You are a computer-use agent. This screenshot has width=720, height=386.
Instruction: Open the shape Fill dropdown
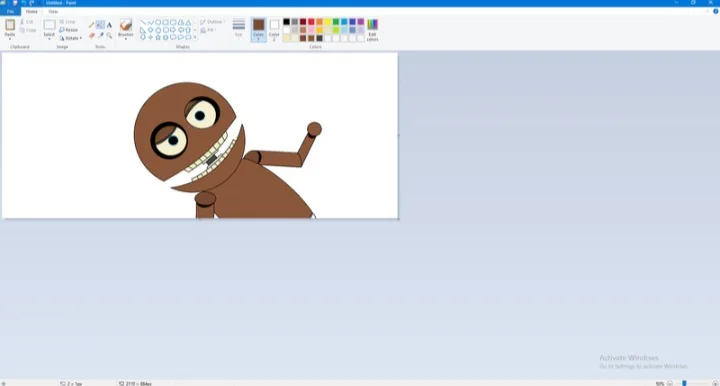208,30
